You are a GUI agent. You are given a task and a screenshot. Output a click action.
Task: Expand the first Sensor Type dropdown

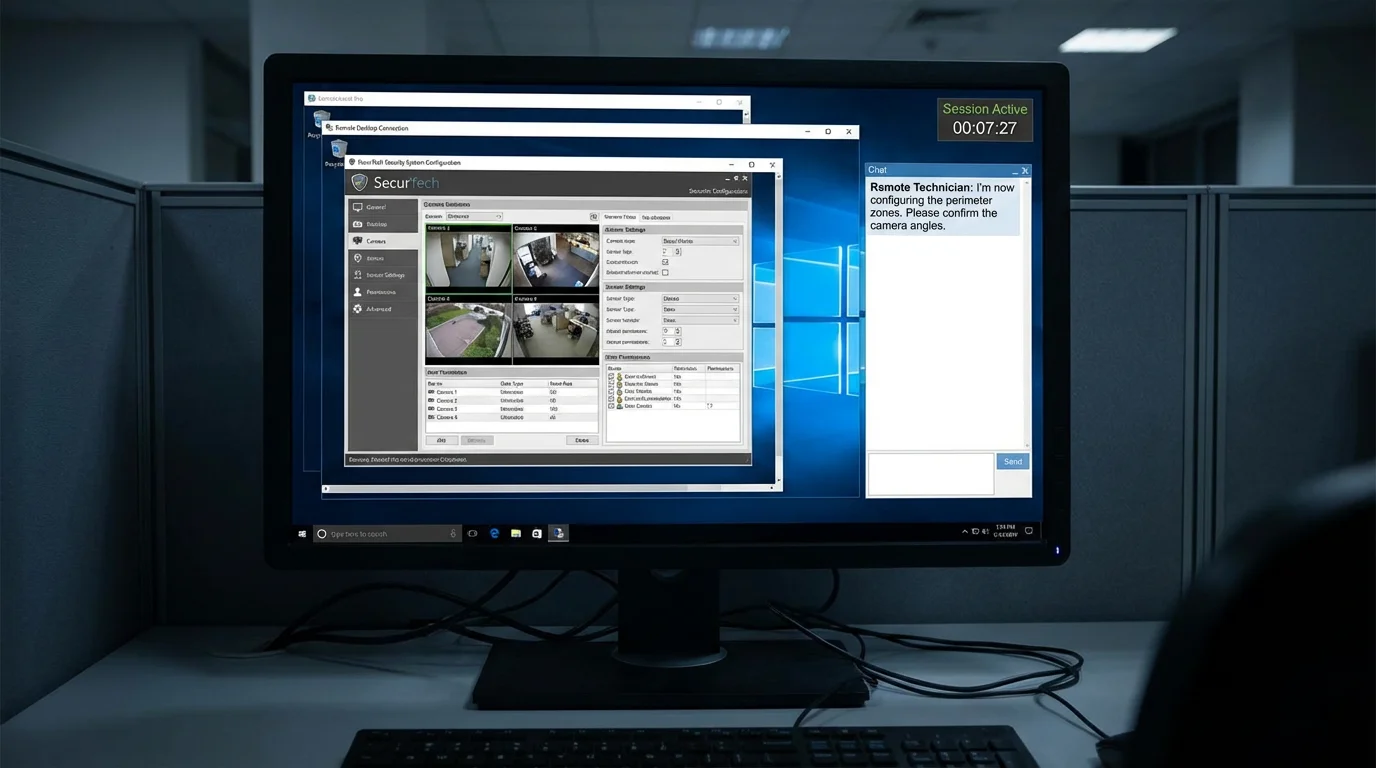pos(700,299)
